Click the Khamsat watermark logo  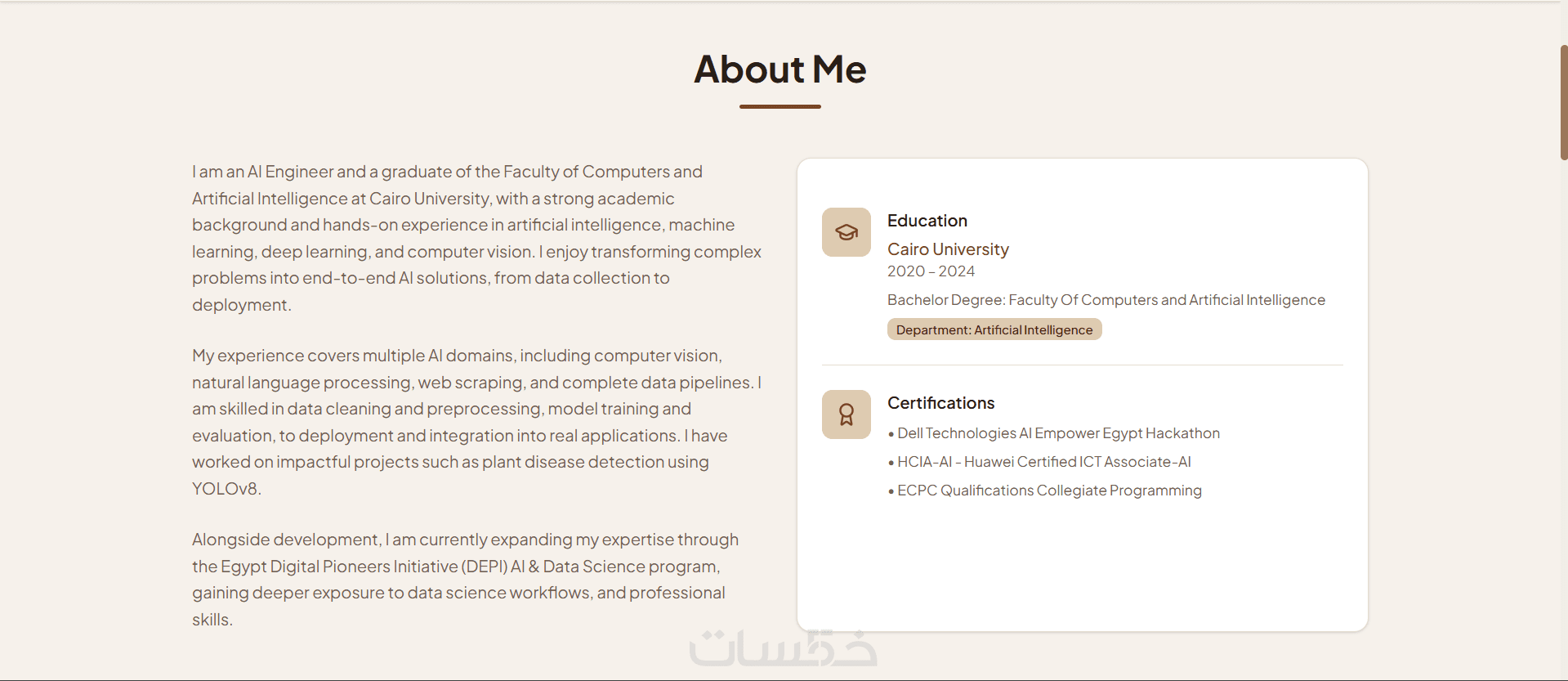(x=783, y=648)
